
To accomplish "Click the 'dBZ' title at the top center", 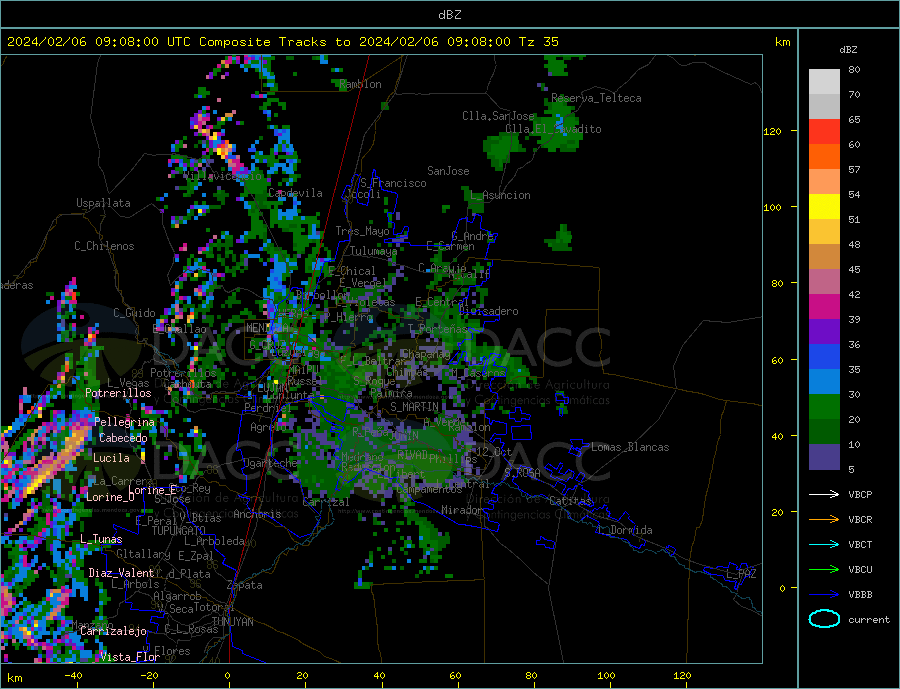I will (x=449, y=15).
